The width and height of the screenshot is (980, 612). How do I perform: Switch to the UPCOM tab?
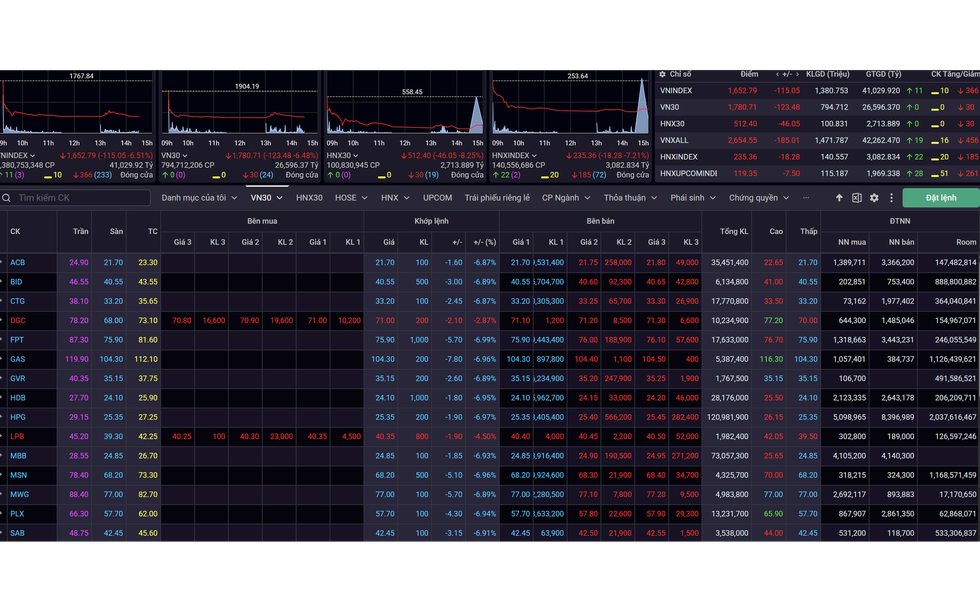437,198
